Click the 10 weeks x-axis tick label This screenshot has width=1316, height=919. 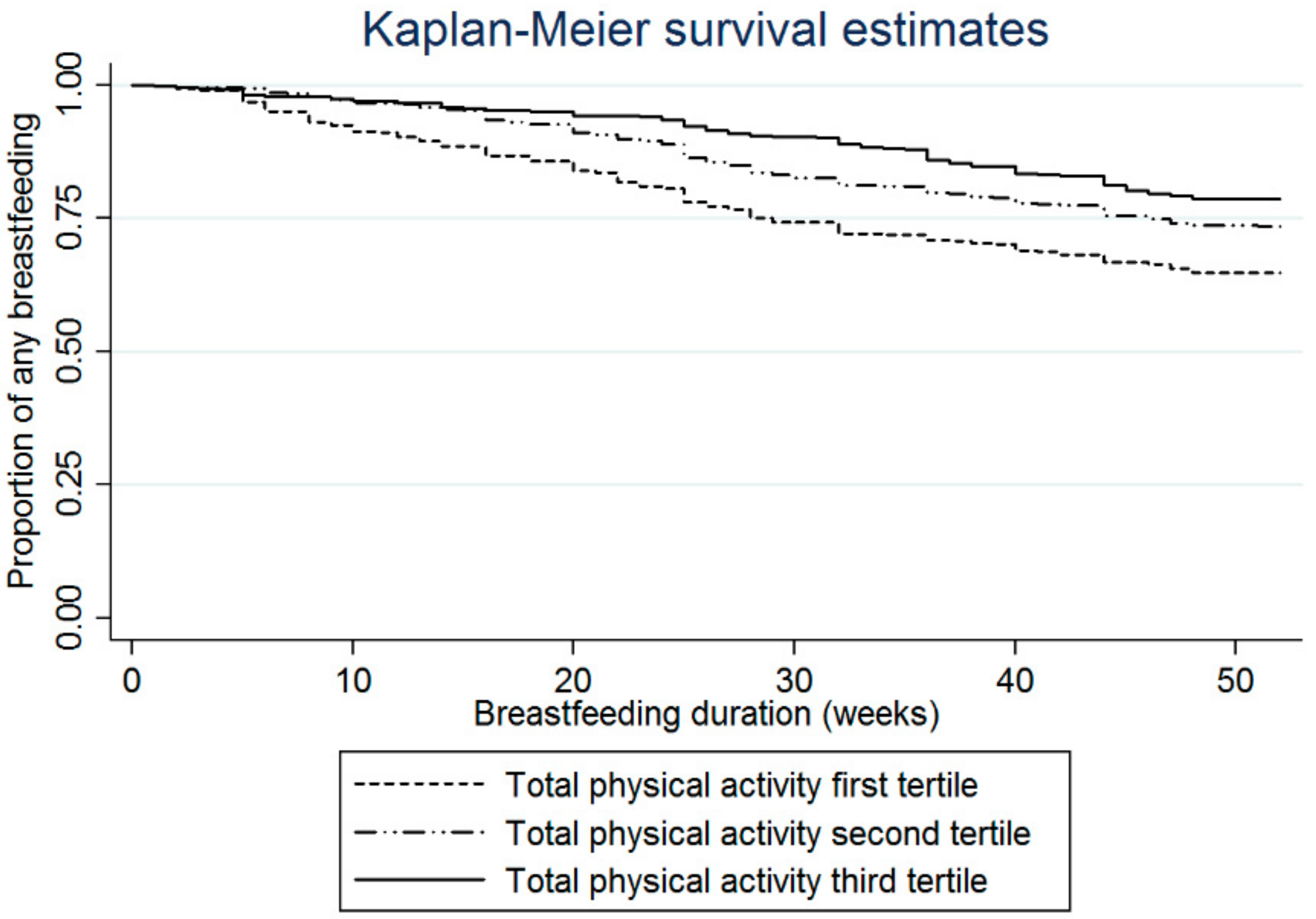(353, 680)
